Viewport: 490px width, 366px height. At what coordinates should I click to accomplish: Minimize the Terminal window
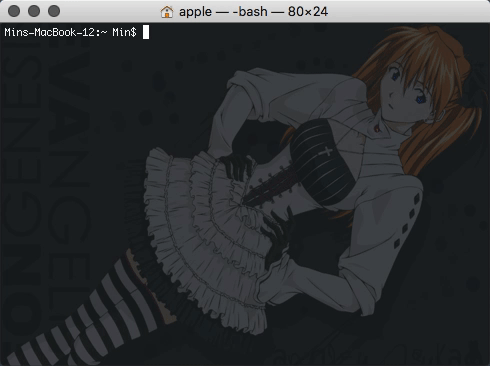pos(34,11)
